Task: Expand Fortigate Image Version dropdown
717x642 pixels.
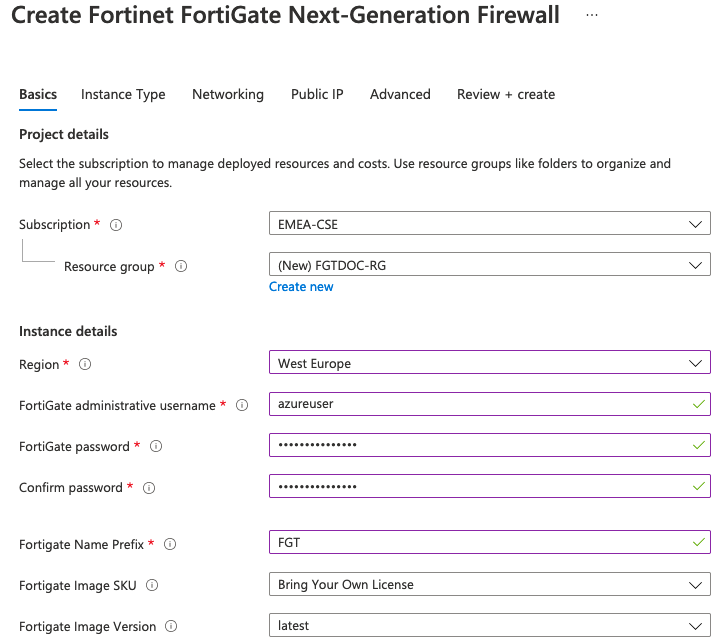Action: pos(489,625)
